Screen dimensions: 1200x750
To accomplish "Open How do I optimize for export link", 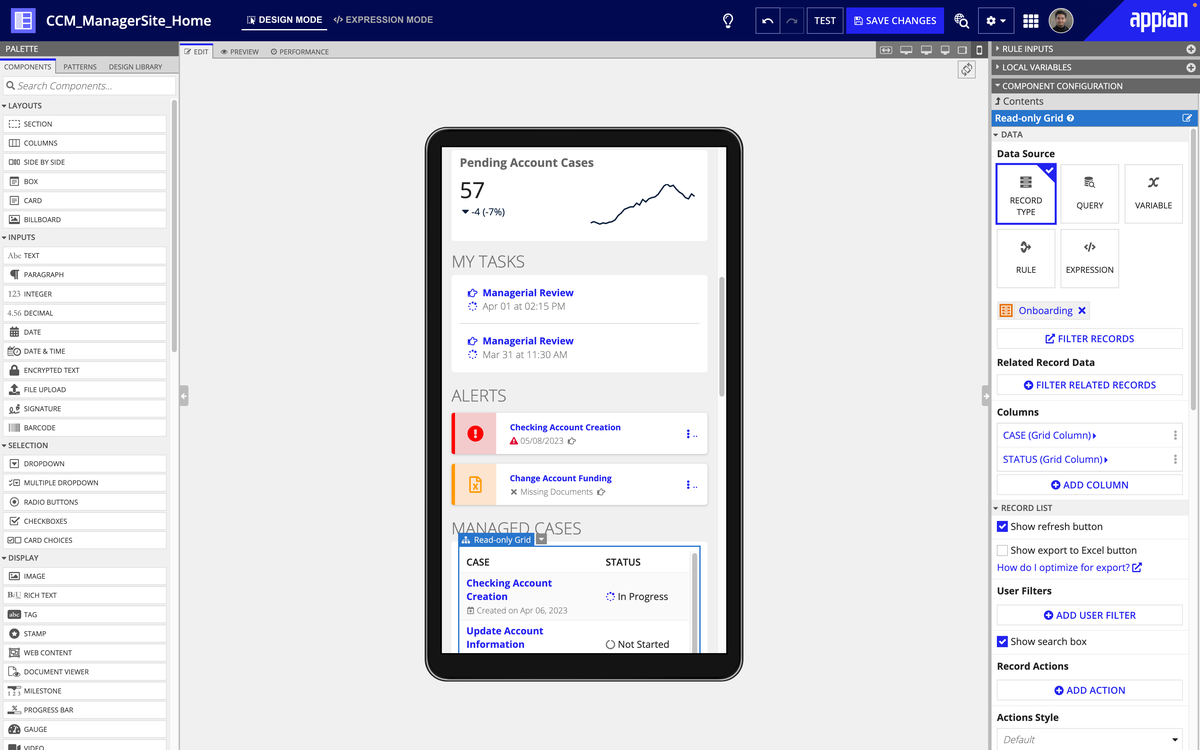I will pos(1068,568).
